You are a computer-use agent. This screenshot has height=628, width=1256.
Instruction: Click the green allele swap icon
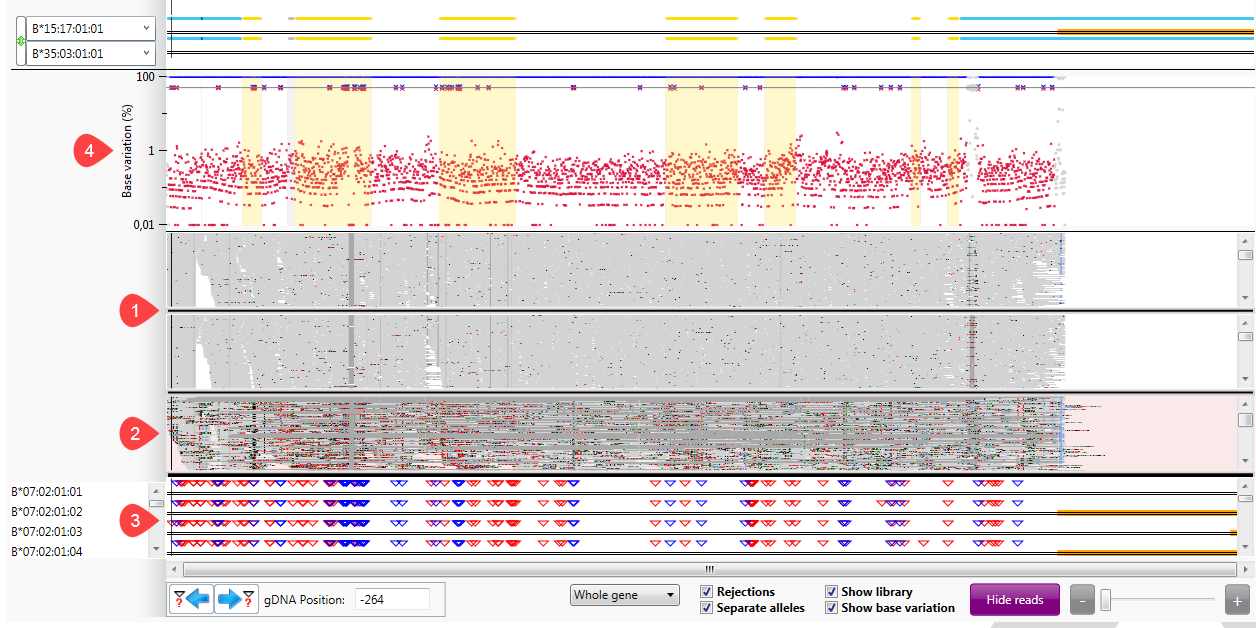(x=21, y=41)
